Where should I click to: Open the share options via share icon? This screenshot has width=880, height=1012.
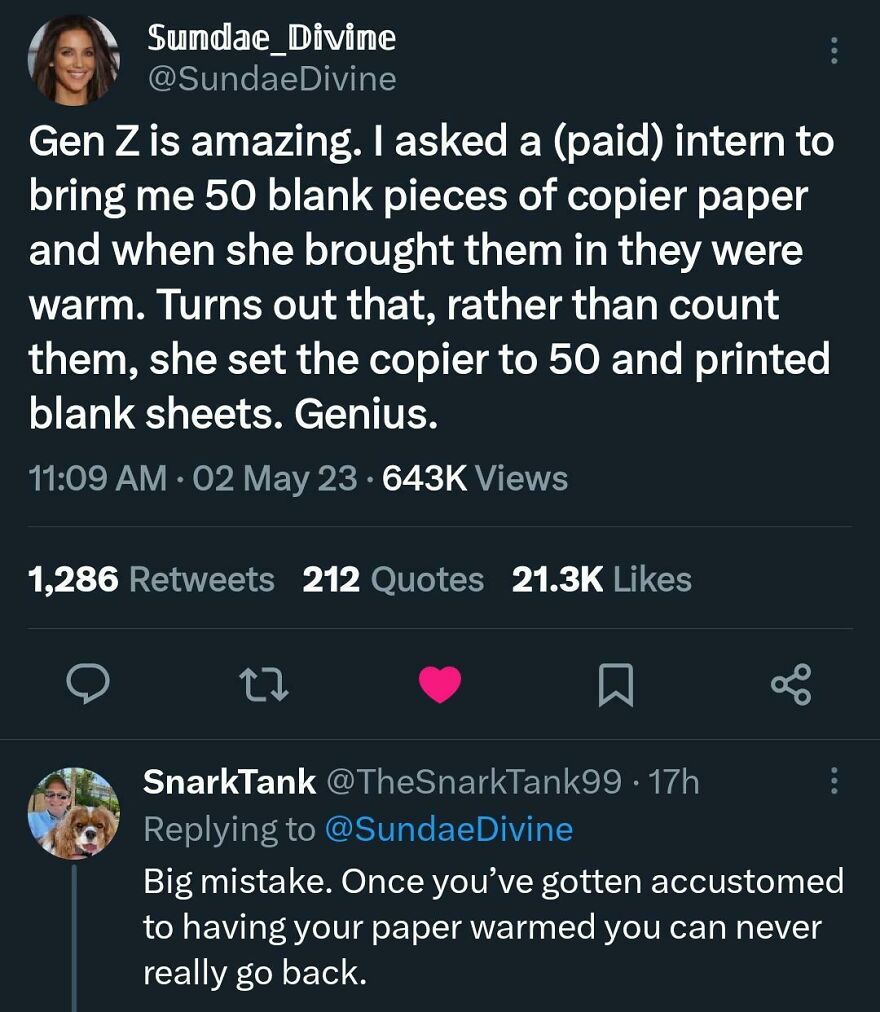(x=790, y=683)
